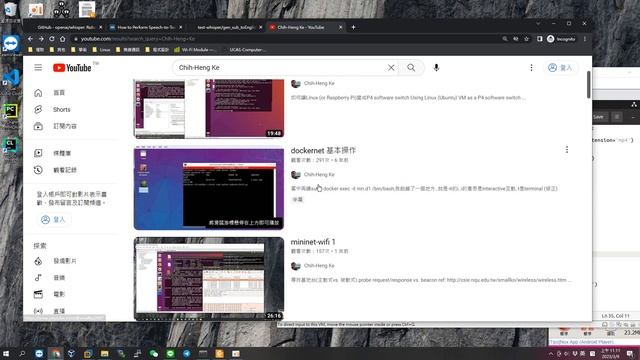The height and width of the screenshot is (360, 640).
Task: Start voice search with the microphone icon
Action: [436, 67]
